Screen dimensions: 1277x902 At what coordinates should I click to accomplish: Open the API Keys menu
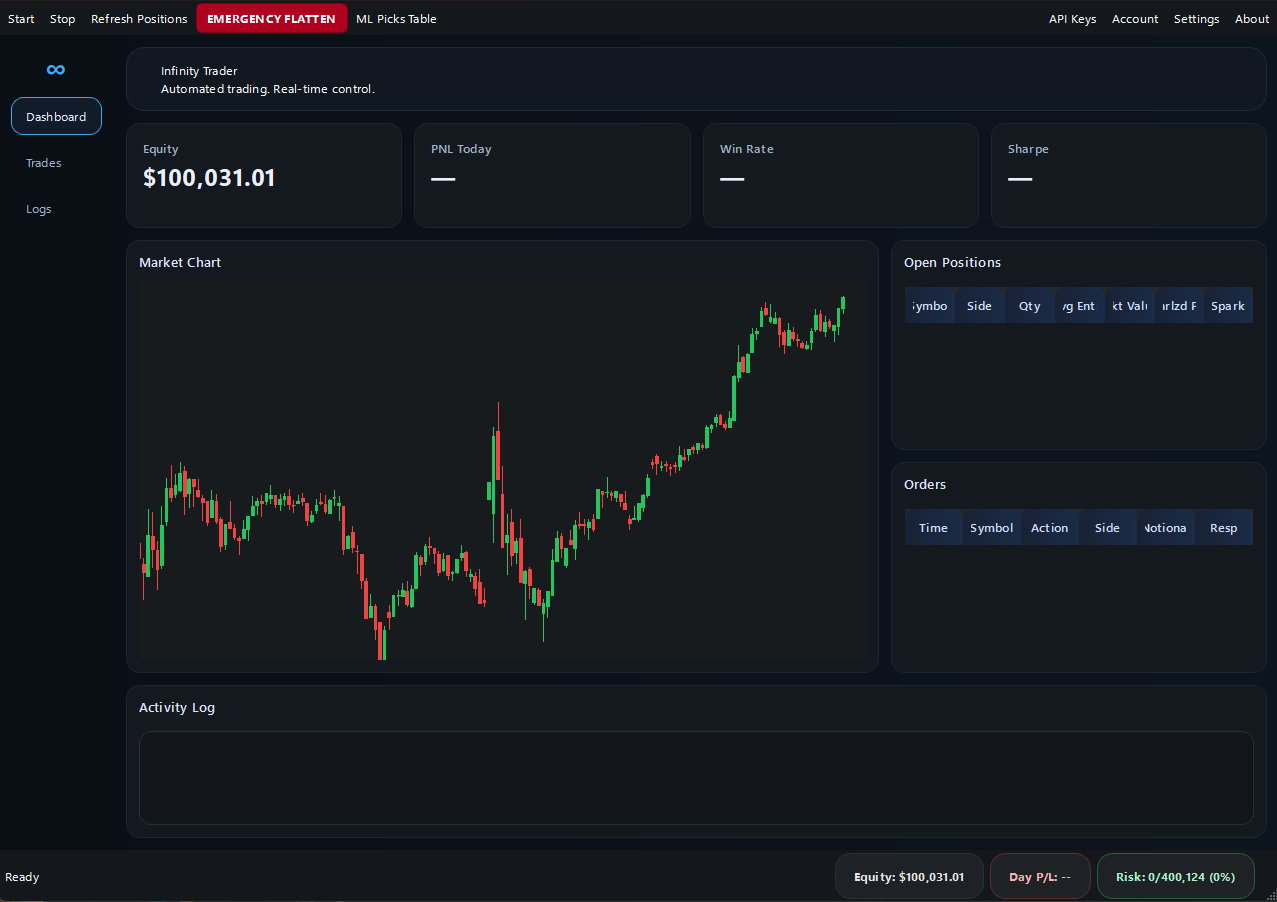pos(1072,19)
